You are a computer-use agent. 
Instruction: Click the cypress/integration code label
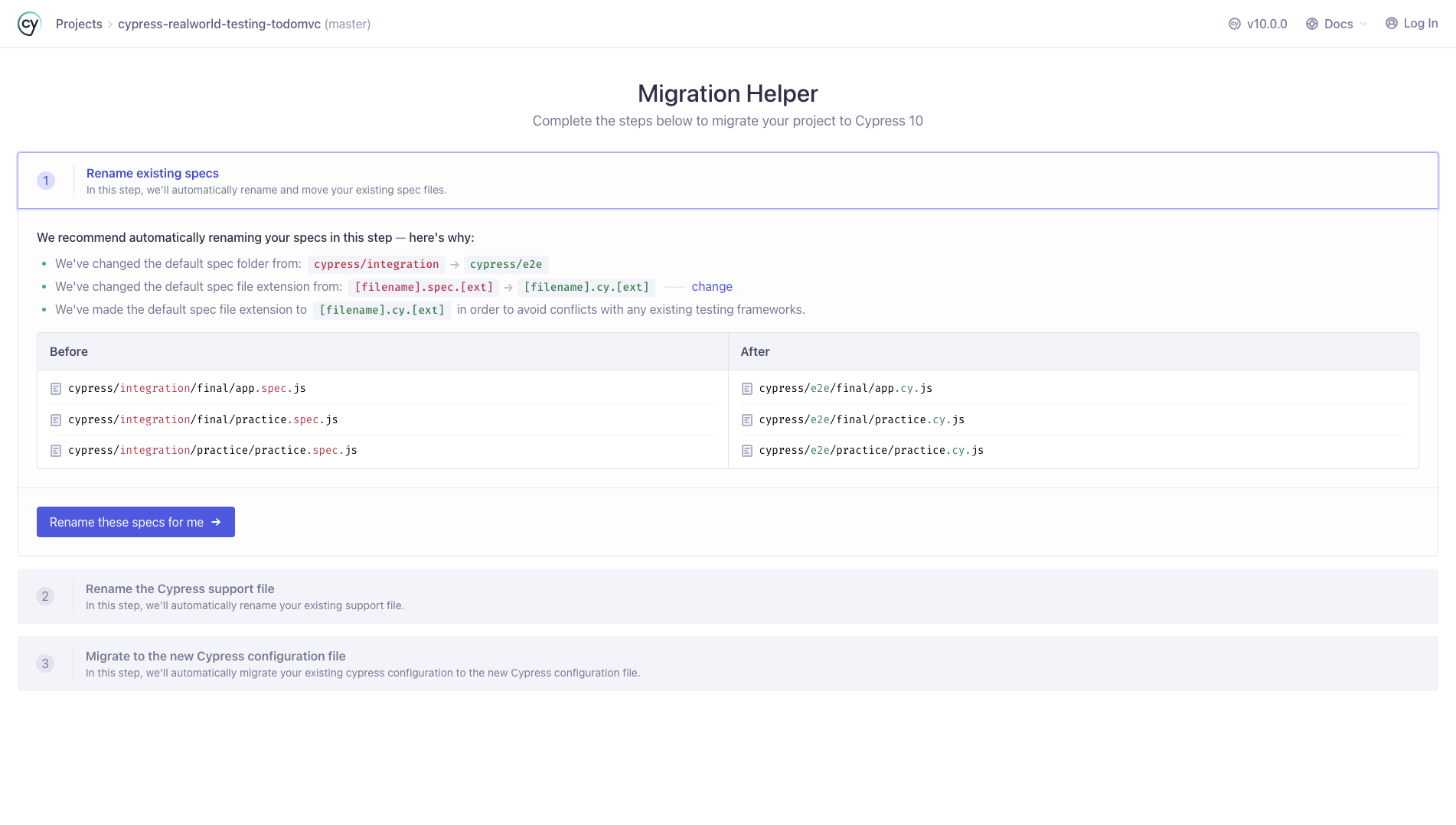377,264
